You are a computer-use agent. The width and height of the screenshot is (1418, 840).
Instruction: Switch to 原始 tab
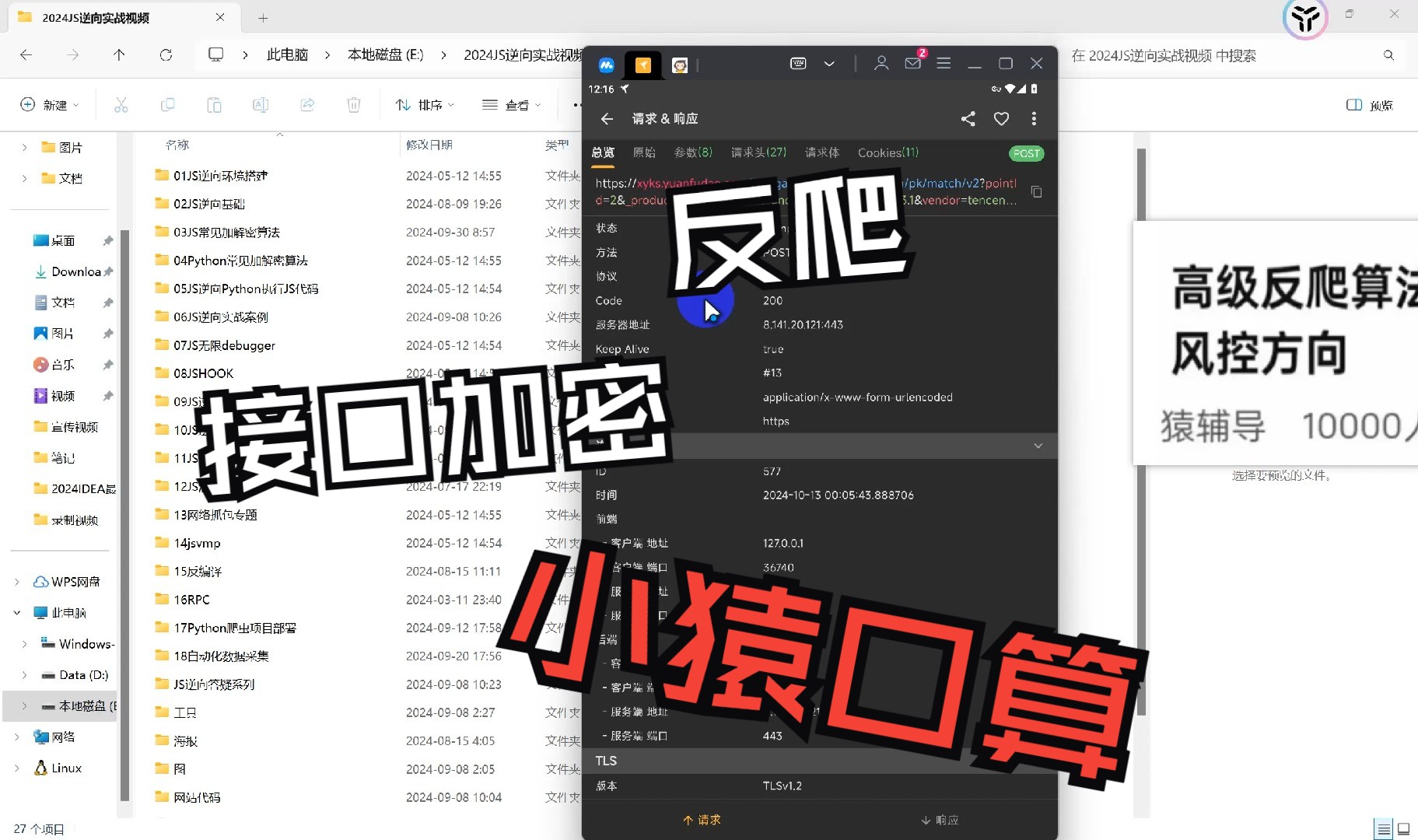tap(644, 152)
